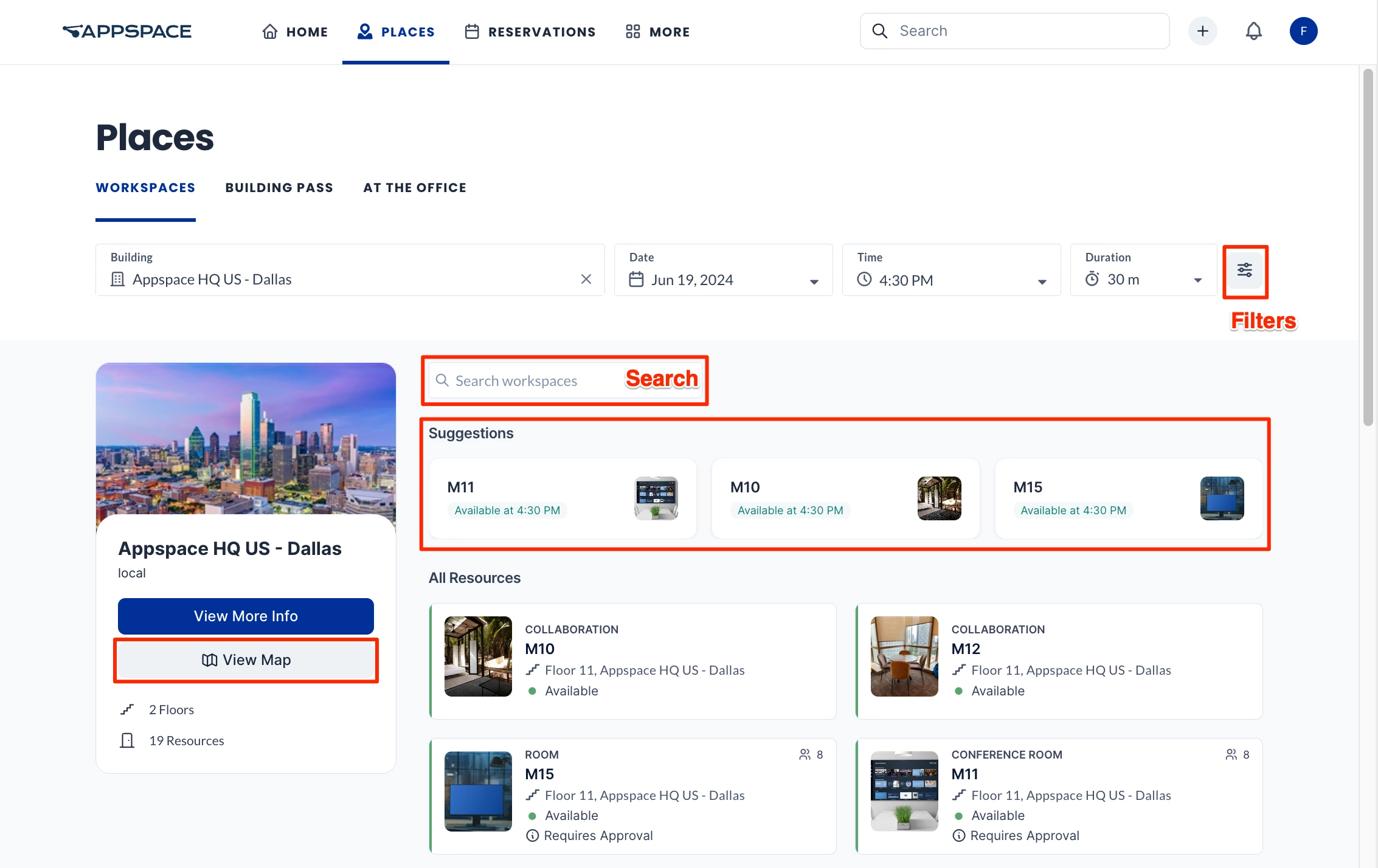This screenshot has height=868, width=1378.
Task: Click the Appspace logo
Action: [127, 31]
